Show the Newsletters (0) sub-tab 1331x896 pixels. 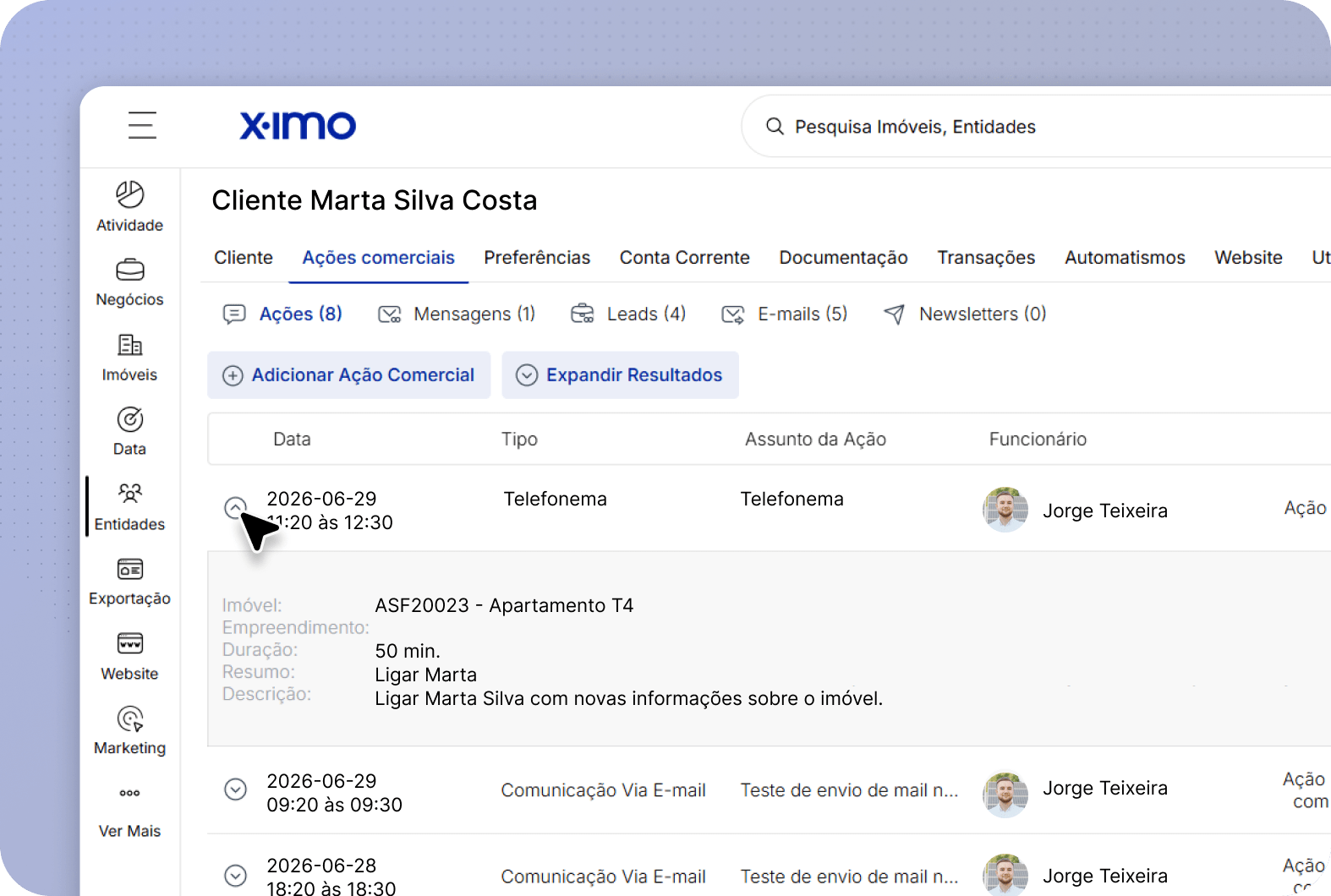click(x=965, y=314)
